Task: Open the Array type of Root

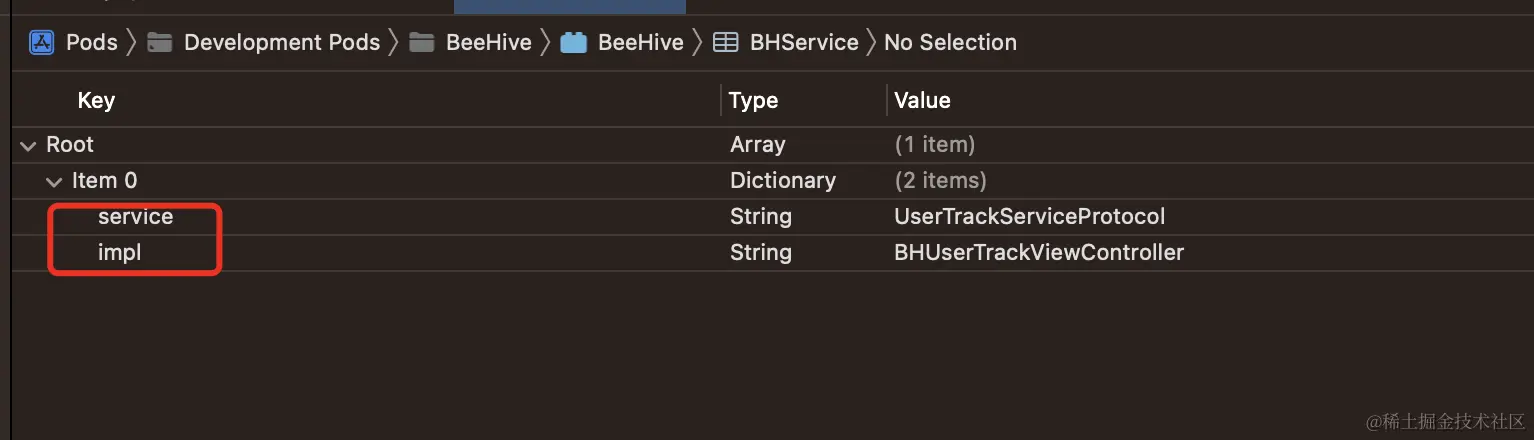Action: point(757,145)
